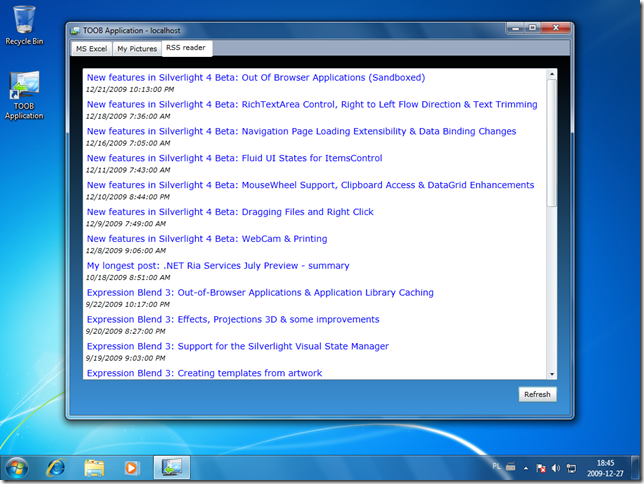Open the on-screen keyboard tray icon
644x484 pixels.
[x=511, y=467]
